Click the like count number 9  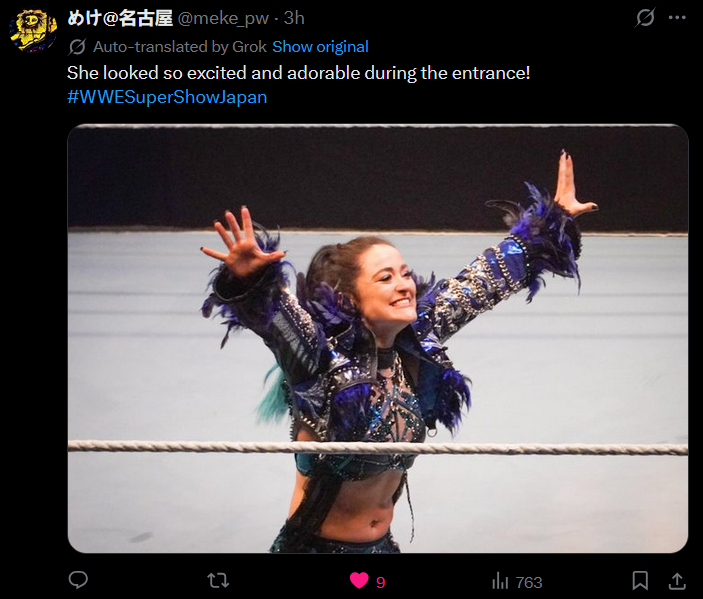381,582
